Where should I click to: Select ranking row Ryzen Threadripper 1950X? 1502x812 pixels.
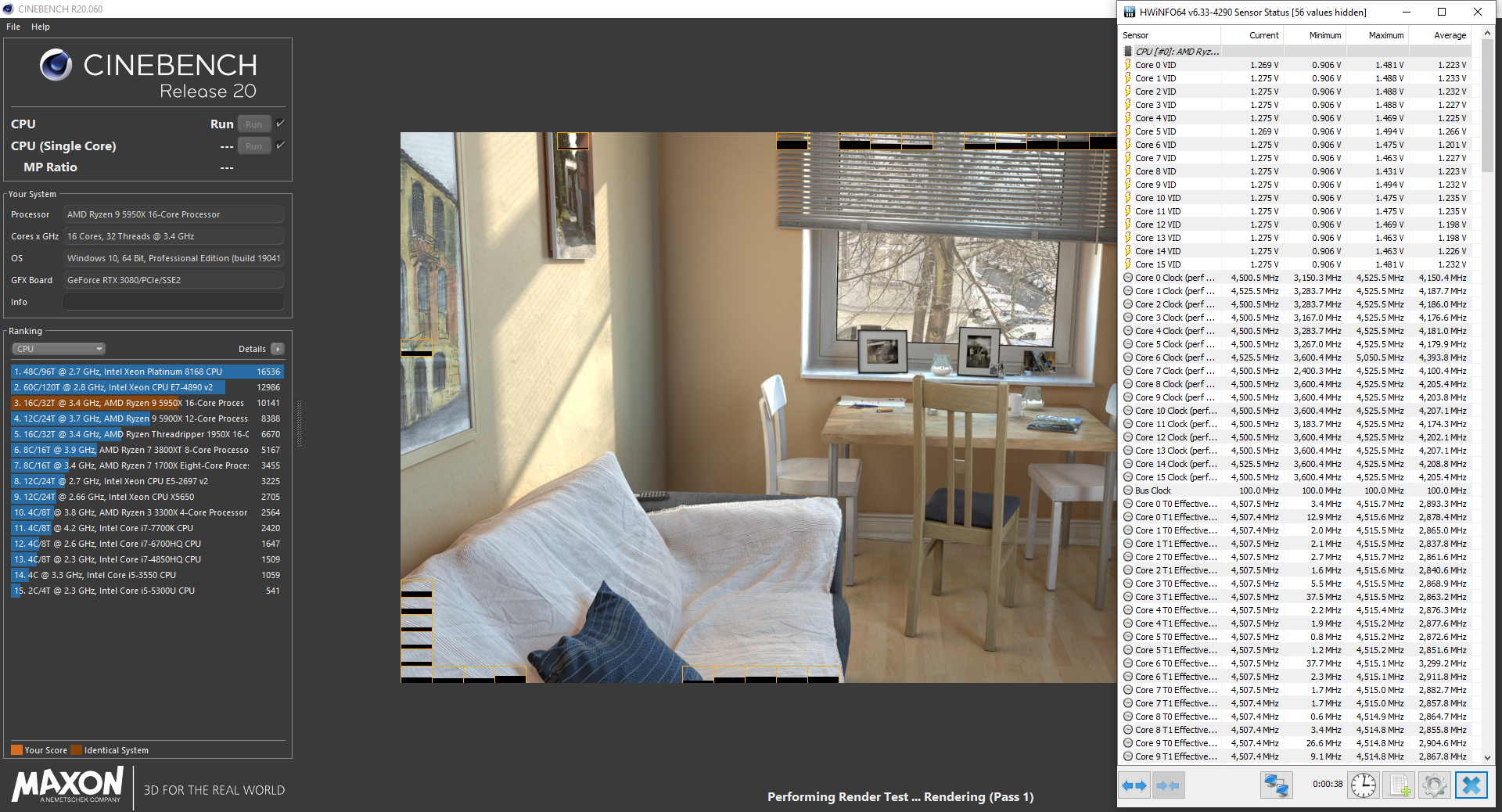point(147,434)
